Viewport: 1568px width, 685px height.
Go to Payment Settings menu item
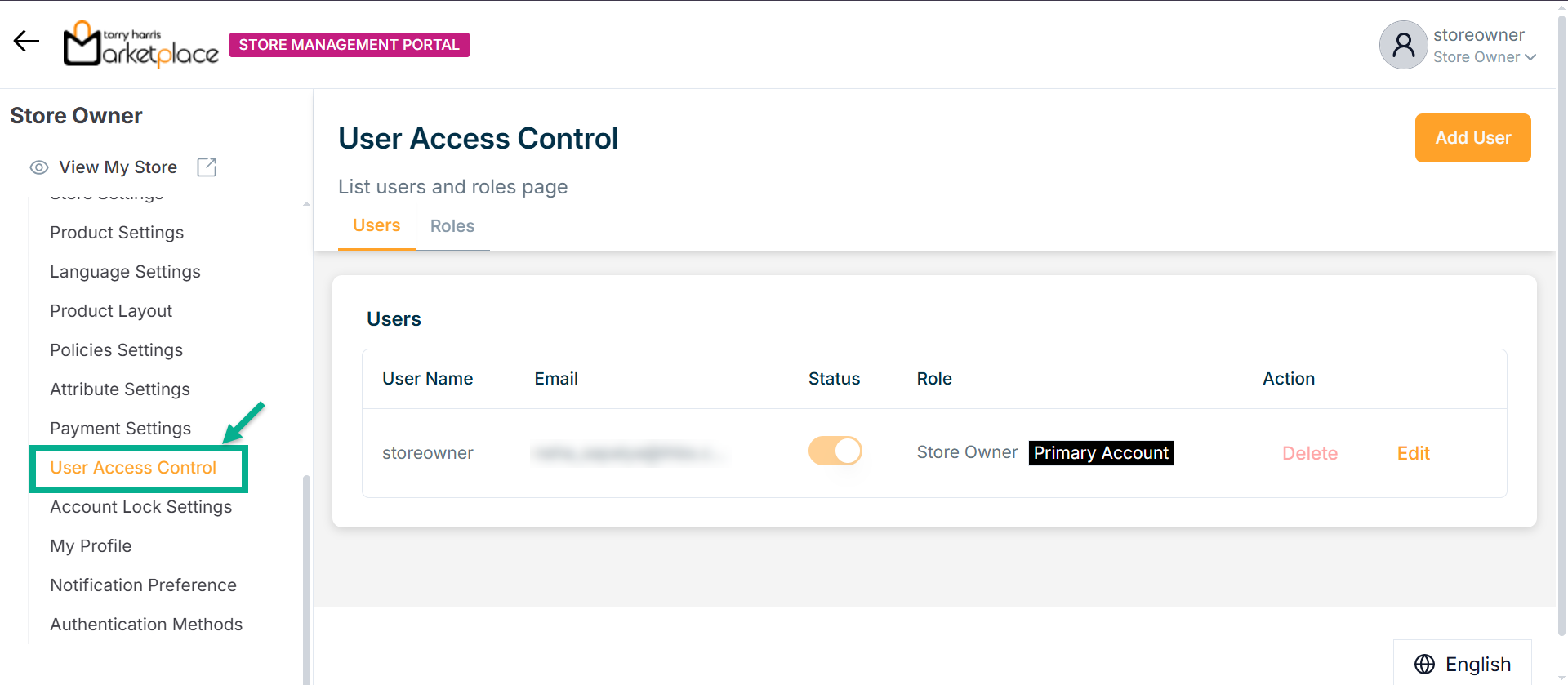(120, 429)
